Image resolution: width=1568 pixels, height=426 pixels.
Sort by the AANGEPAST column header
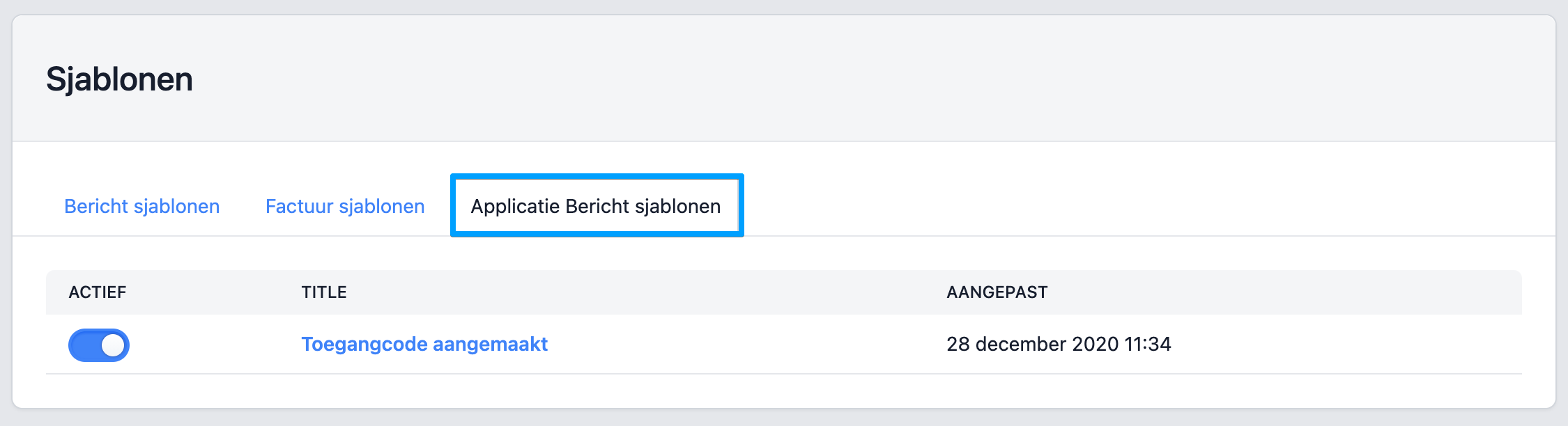(x=997, y=292)
